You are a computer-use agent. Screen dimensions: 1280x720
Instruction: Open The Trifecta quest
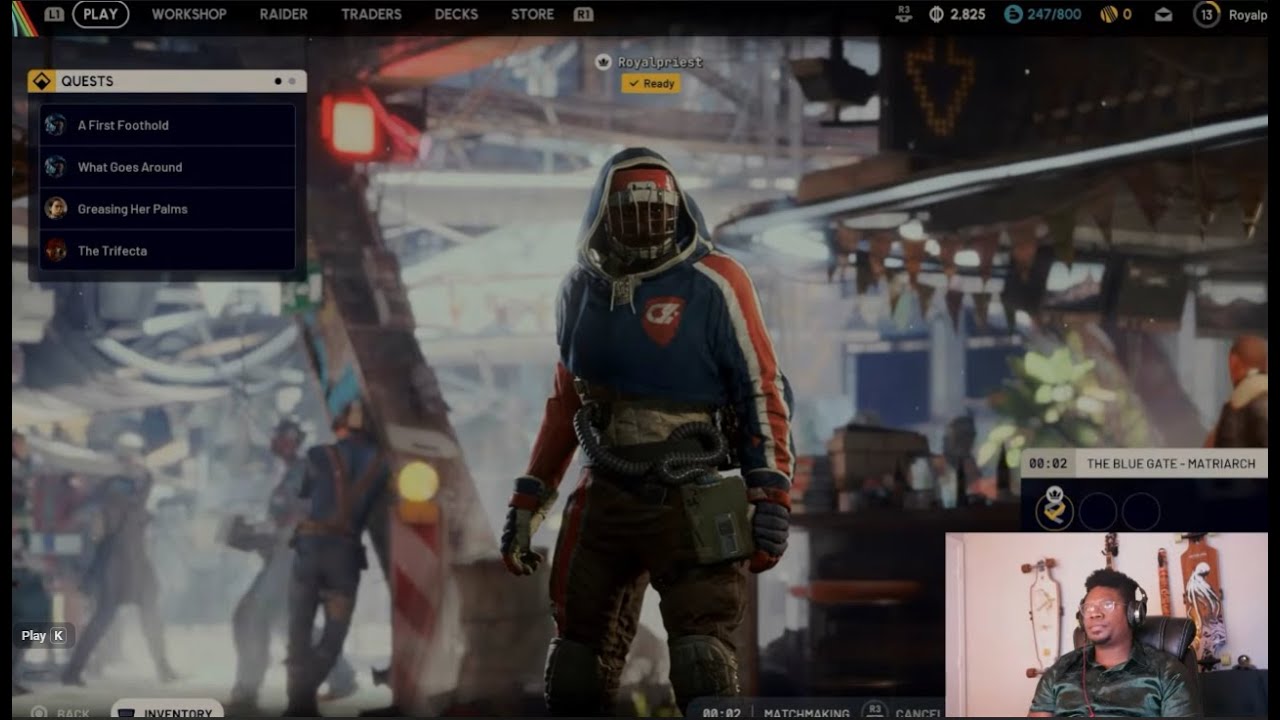coord(167,251)
